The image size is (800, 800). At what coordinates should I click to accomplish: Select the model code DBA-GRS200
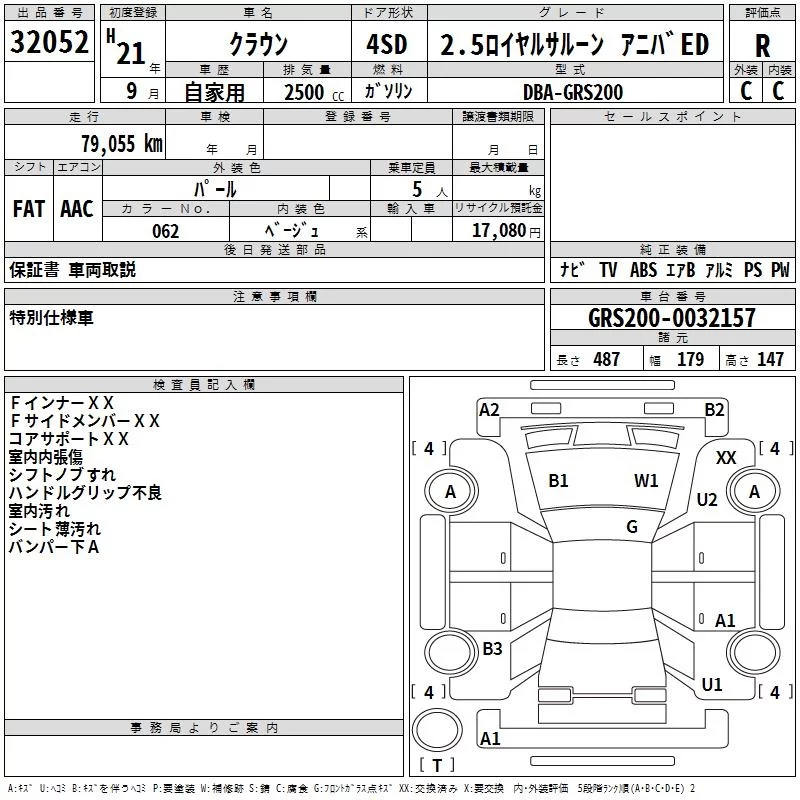click(573, 92)
